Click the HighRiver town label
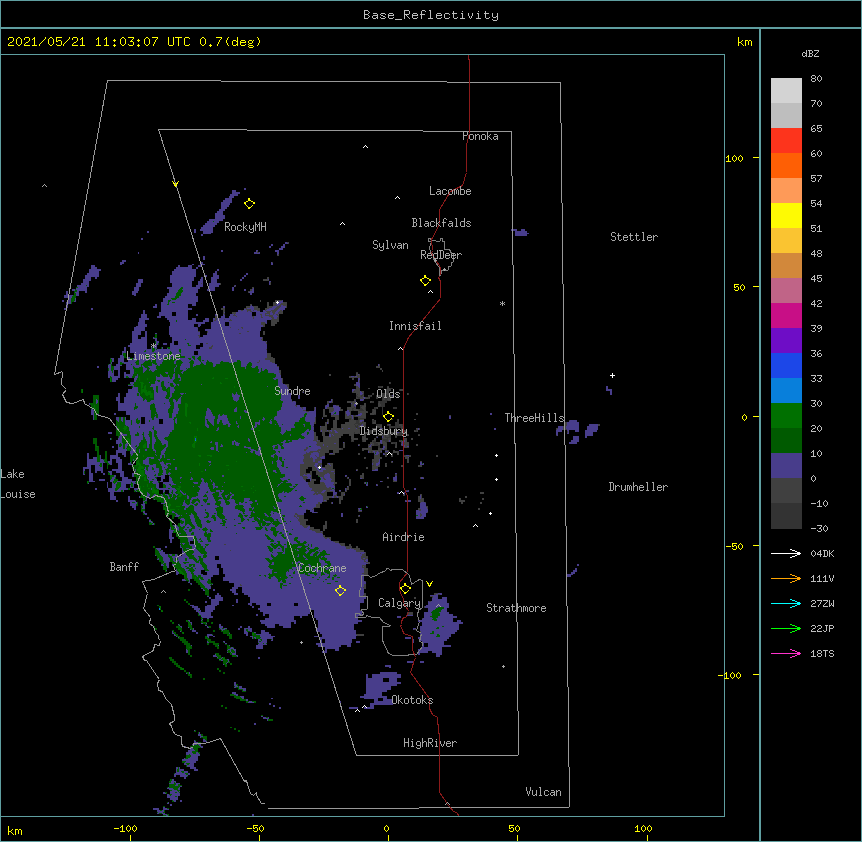This screenshot has height=842, width=862. click(430, 743)
